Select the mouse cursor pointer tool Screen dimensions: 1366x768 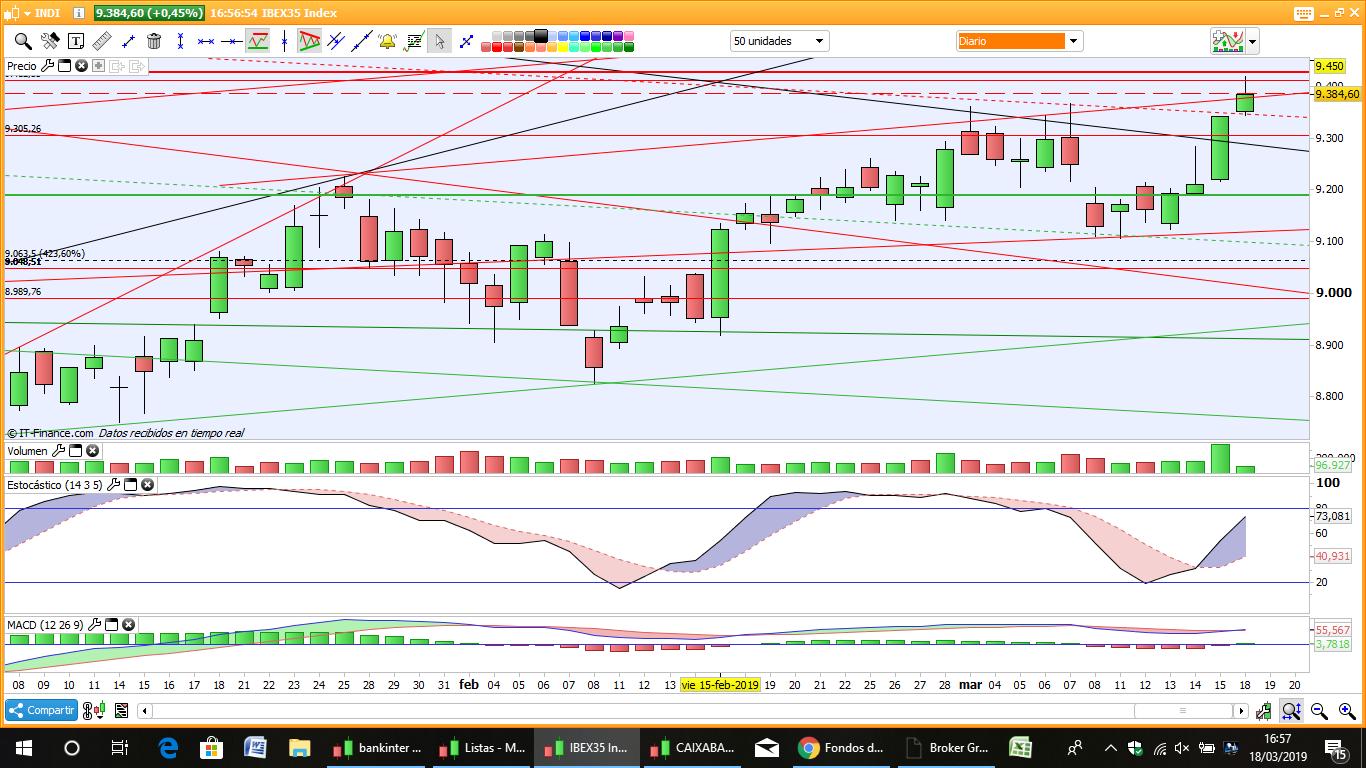[440, 41]
